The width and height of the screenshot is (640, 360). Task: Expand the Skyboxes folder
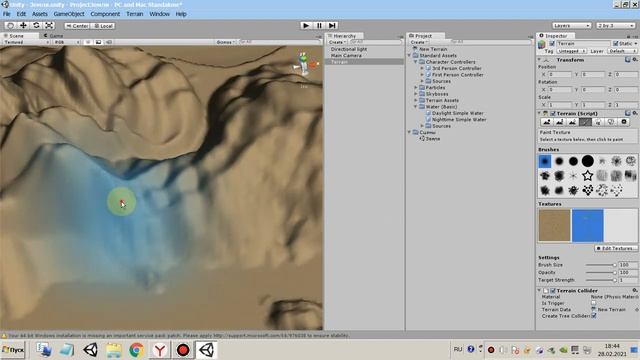pos(416,94)
